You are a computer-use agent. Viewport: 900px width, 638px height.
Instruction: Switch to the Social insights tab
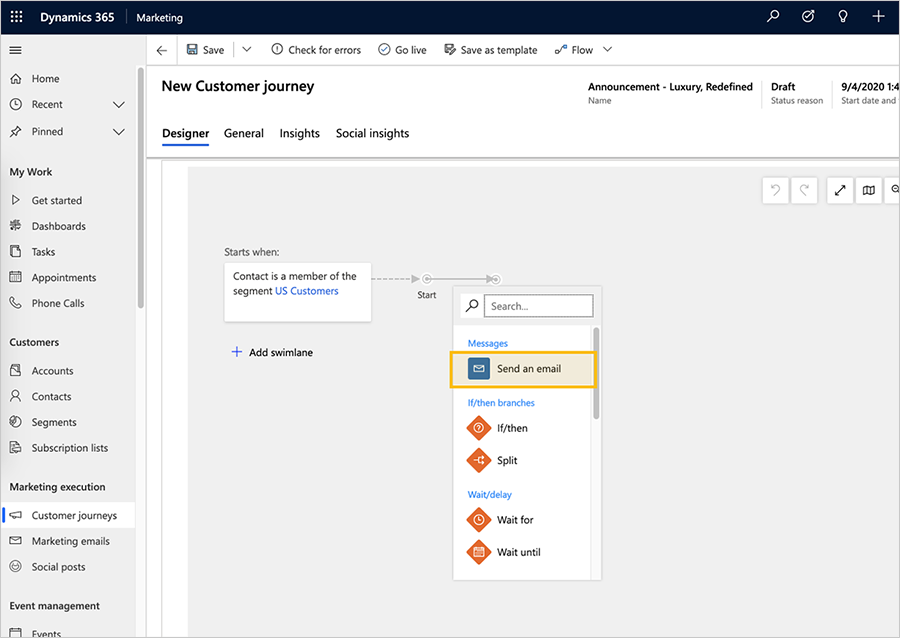[x=373, y=133]
